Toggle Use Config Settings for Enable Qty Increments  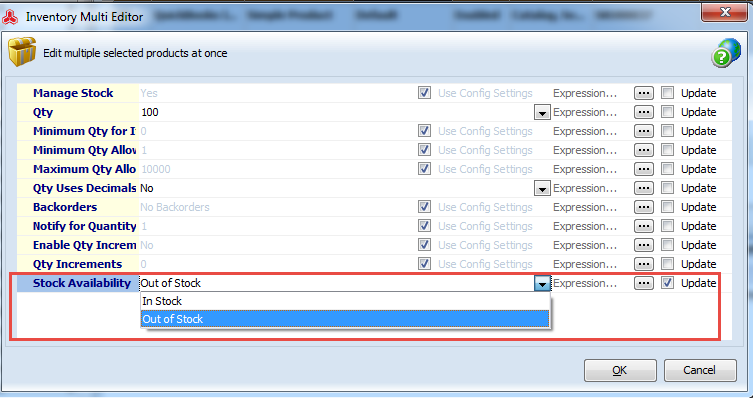click(x=424, y=245)
